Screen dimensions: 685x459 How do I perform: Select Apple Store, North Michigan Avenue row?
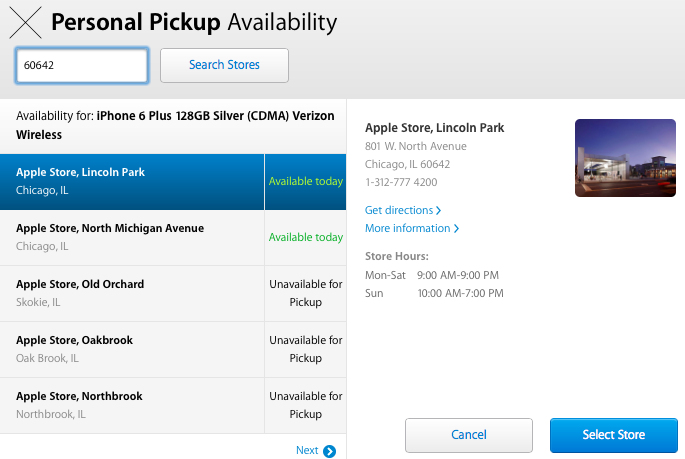[x=173, y=238]
